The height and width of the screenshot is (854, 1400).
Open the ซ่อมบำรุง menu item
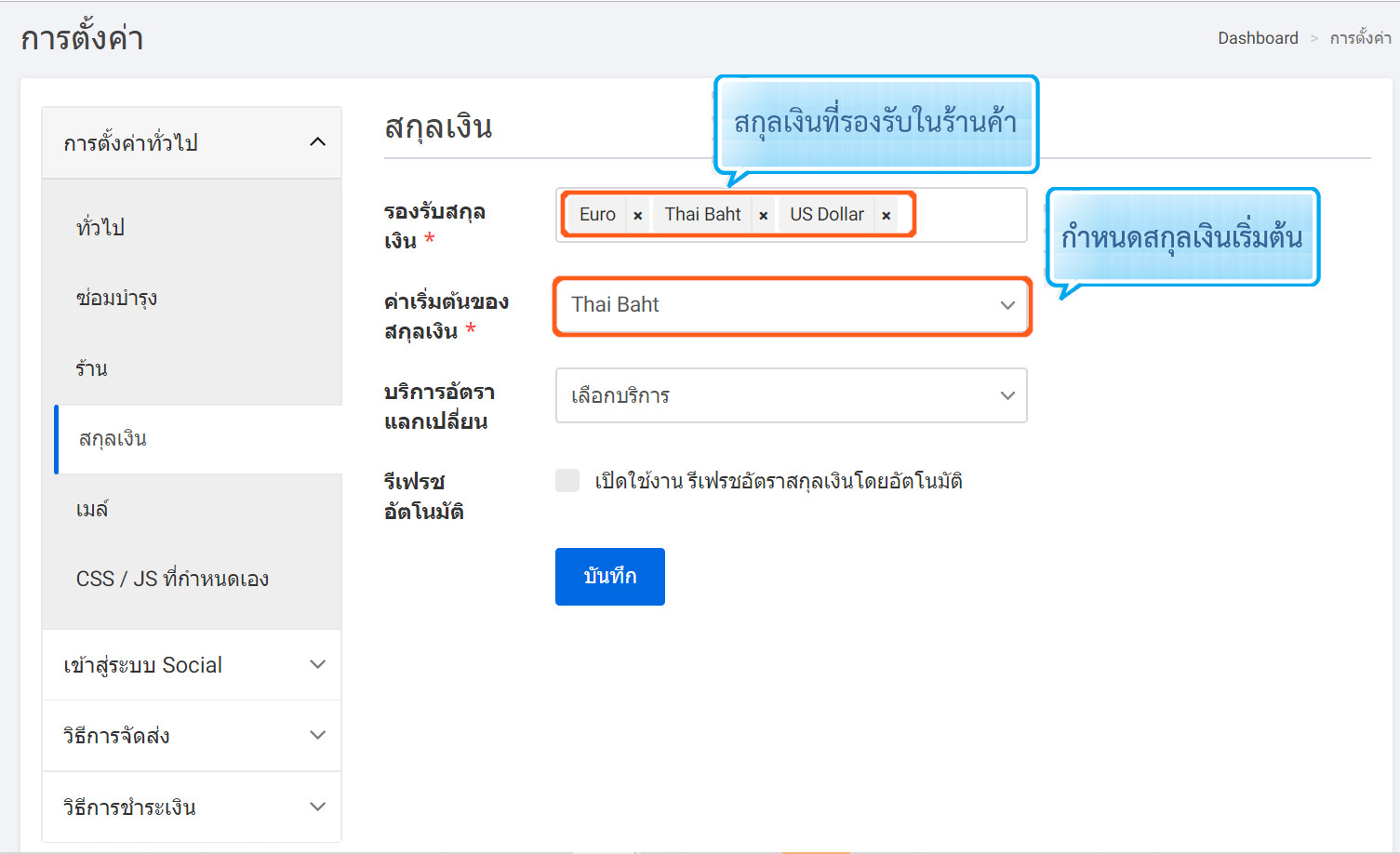click(x=116, y=298)
